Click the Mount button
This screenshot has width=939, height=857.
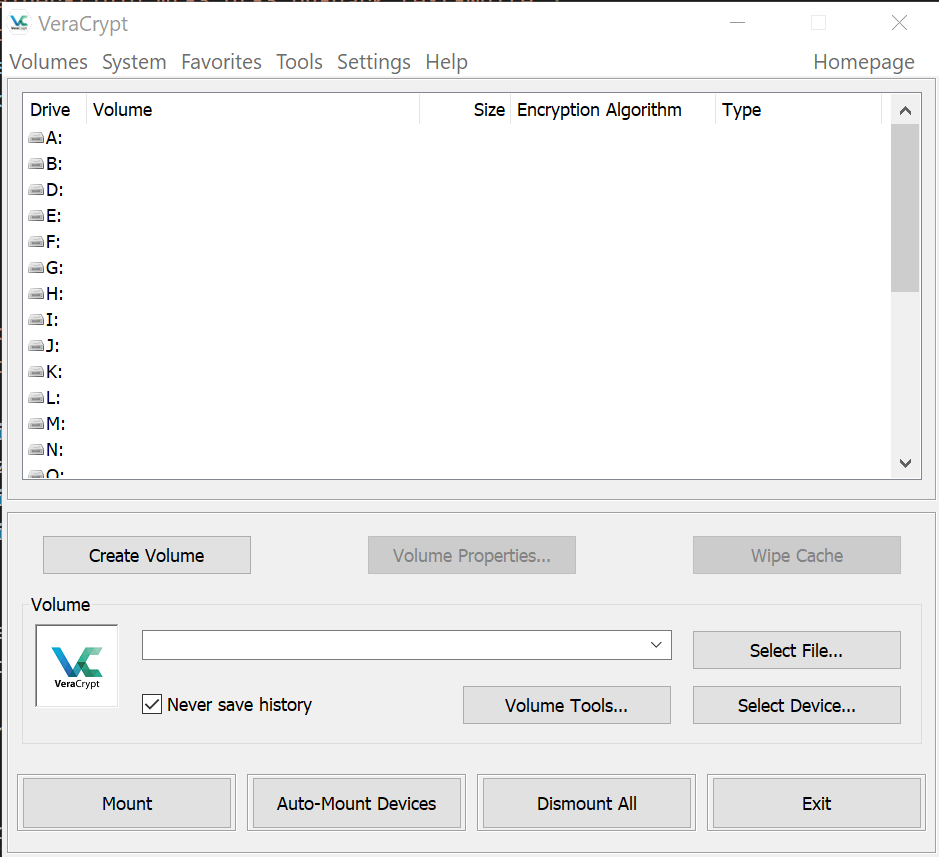click(127, 804)
